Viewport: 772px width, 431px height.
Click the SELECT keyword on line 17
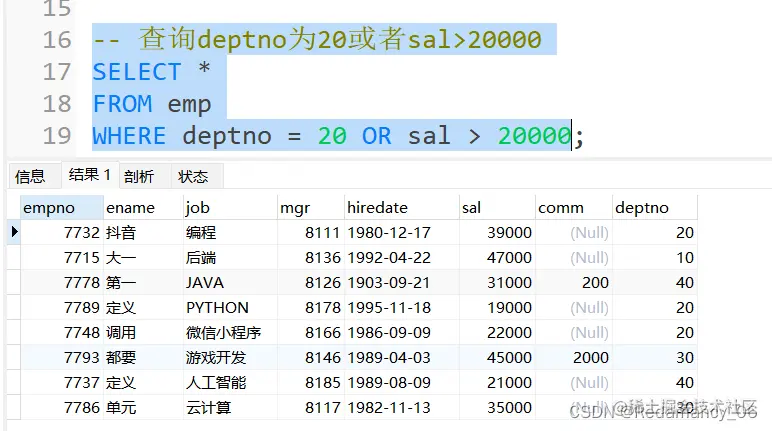[137, 72]
